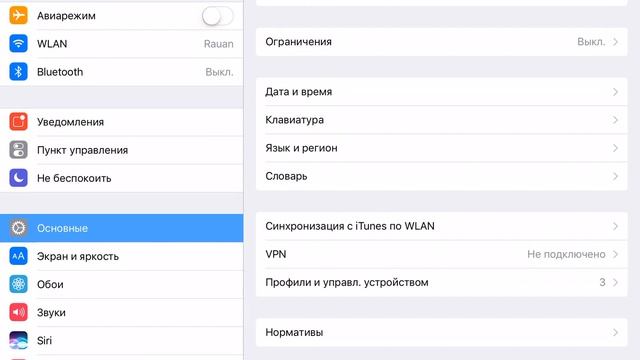The height and width of the screenshot is (360, 640).
Task: Tap the Обои flower icon
Action: coord(18,284)
